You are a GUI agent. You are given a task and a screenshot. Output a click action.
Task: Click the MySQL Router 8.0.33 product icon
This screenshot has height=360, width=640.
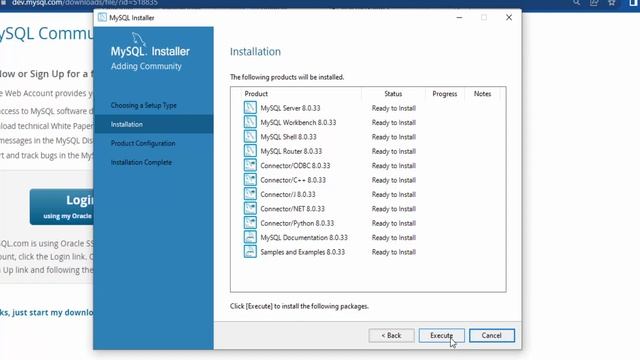click(x=250, y=151)
